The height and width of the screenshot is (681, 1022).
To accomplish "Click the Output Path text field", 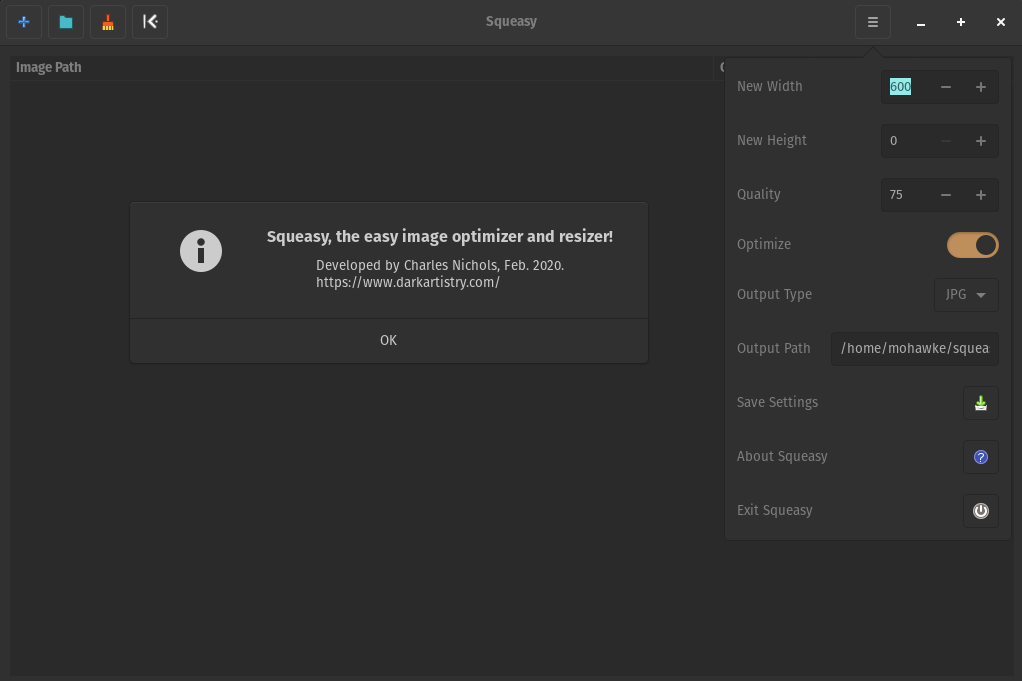I will (914, 348).
